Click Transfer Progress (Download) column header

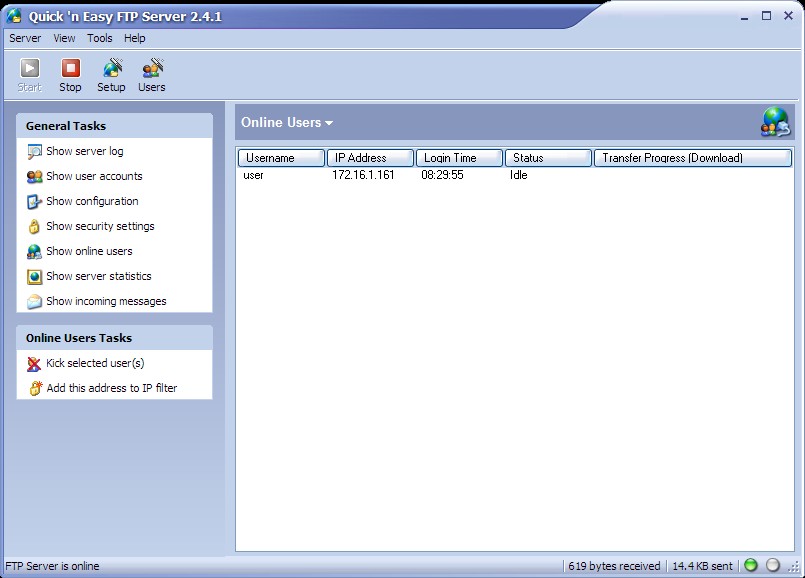point(693,158)
